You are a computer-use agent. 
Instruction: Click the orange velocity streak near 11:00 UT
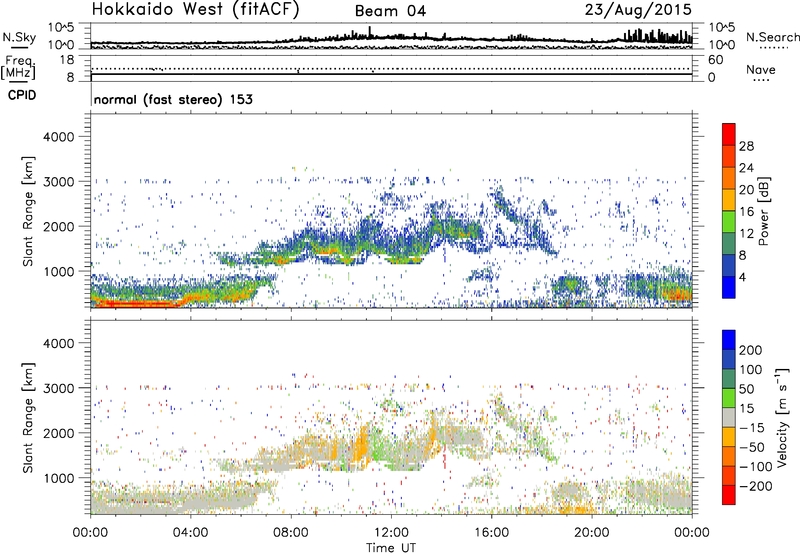point(362,444)
